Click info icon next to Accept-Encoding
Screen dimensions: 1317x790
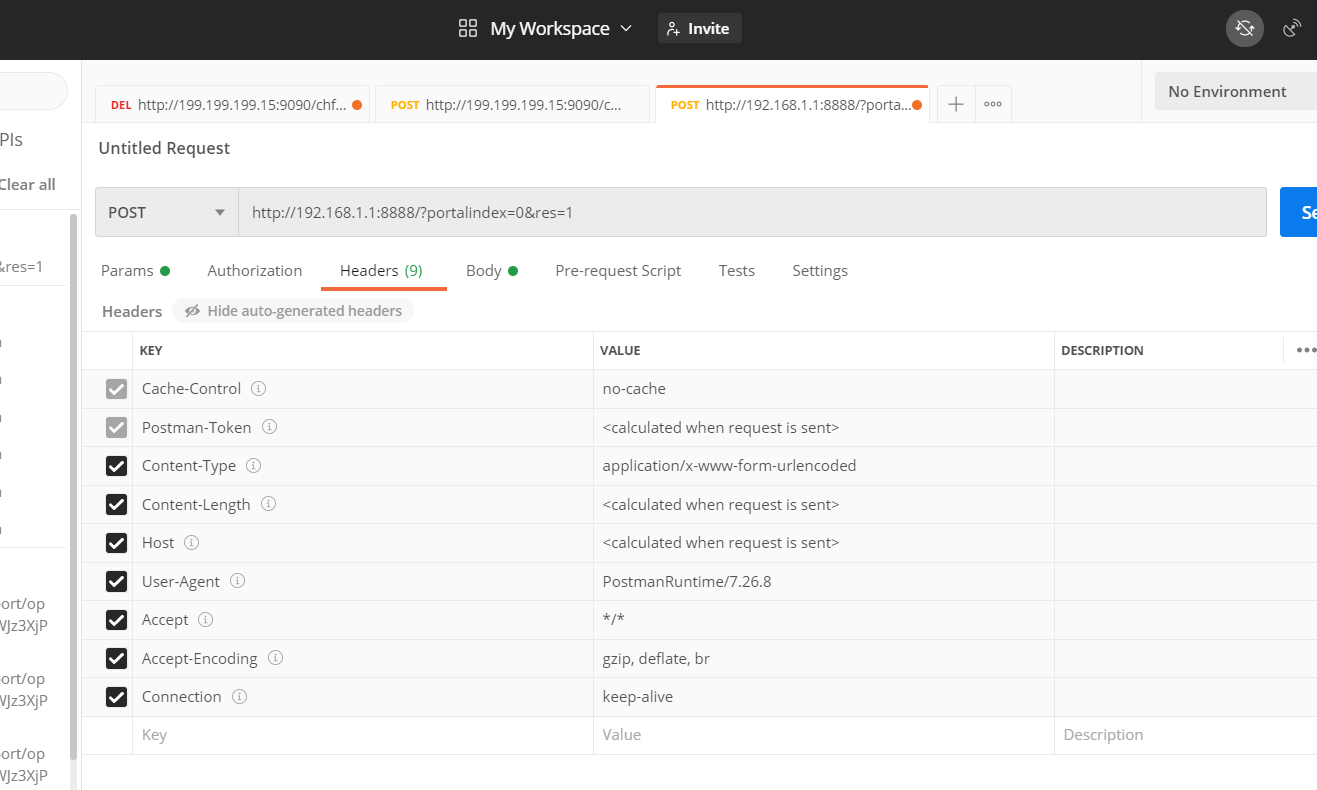(275, 658)
